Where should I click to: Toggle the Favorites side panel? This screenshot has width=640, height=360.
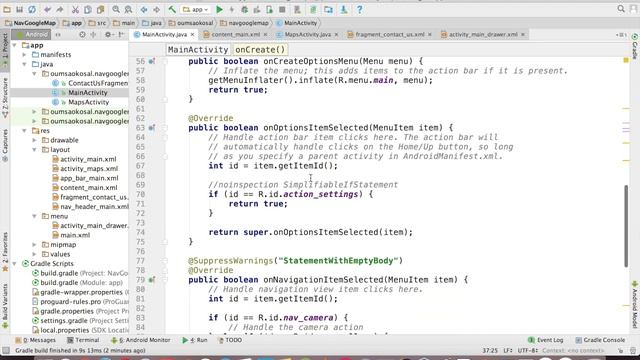pos(5,252)
